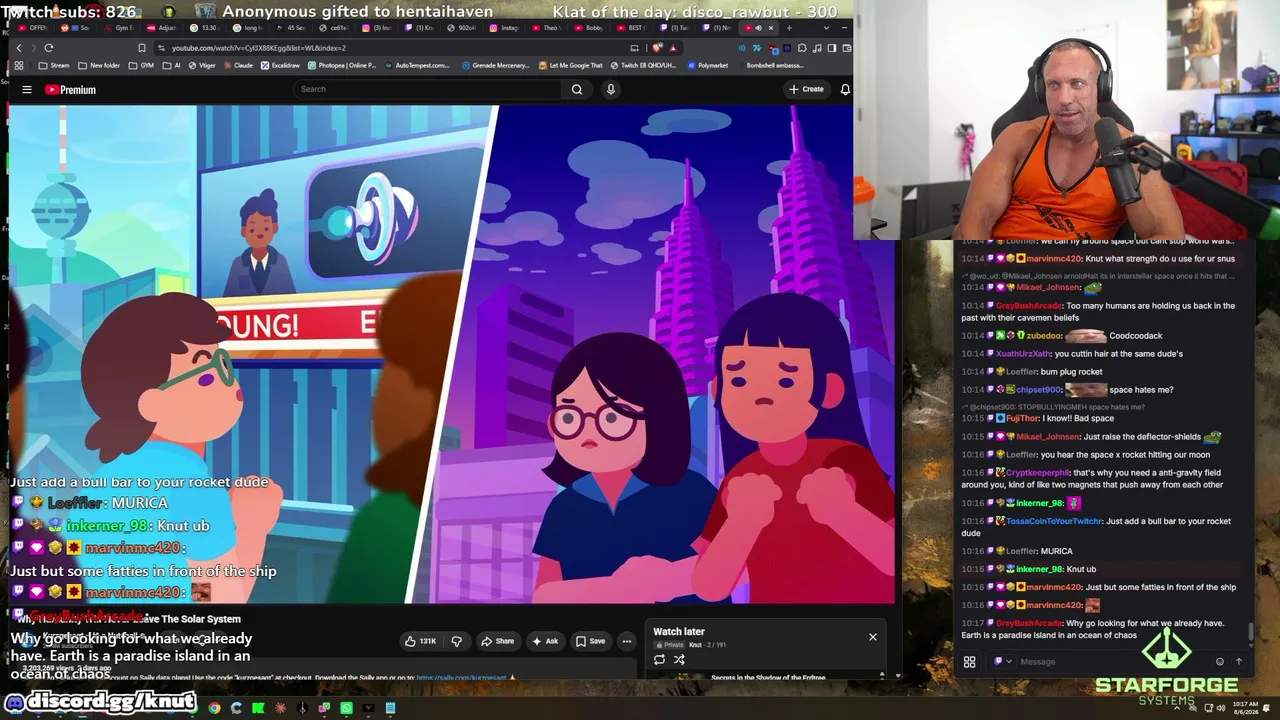Toggle loop playlist in Watch later
1280x720 pixels.
click(659, 659)
